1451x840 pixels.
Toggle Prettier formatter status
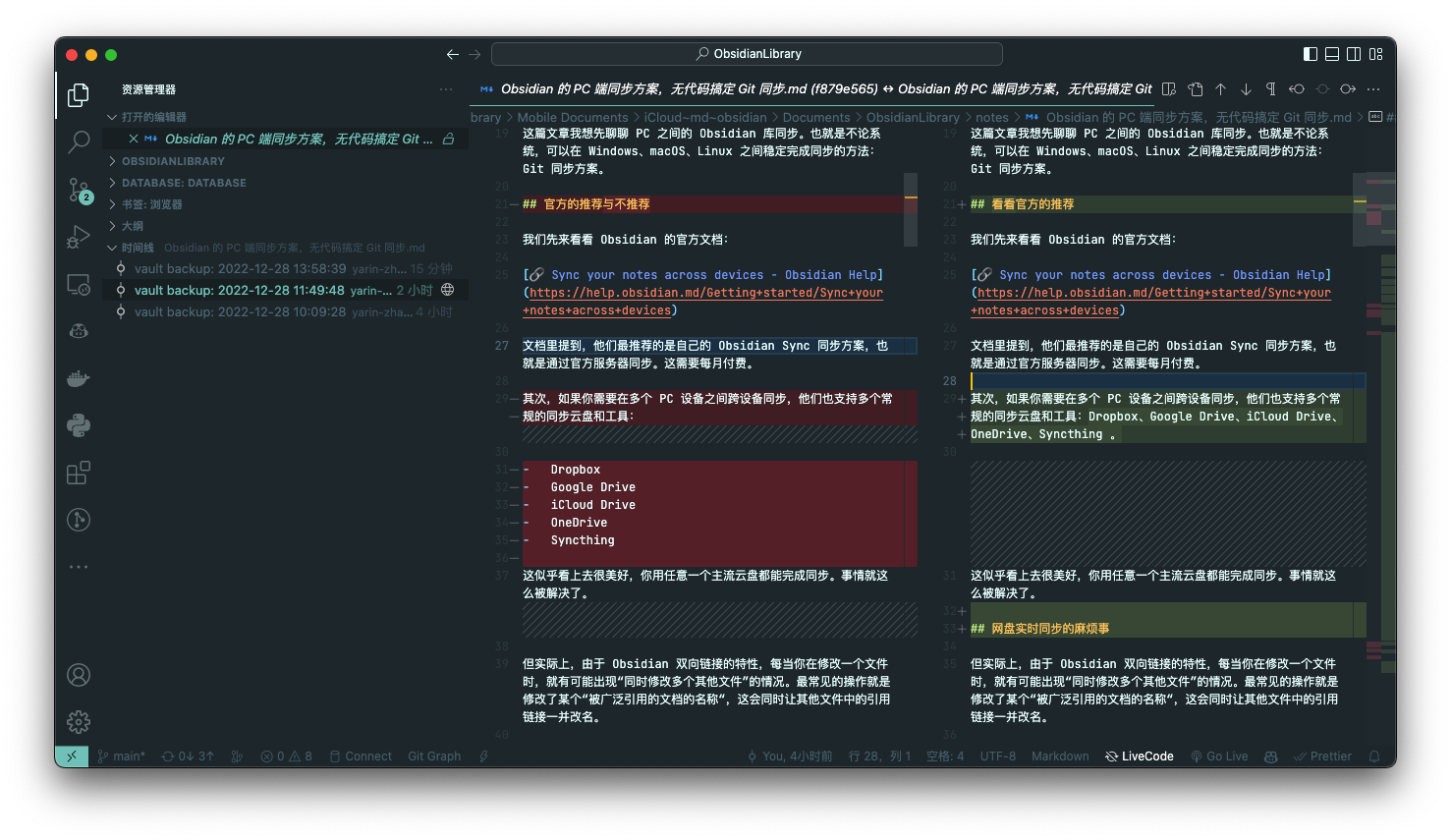tap(1322, 756)
